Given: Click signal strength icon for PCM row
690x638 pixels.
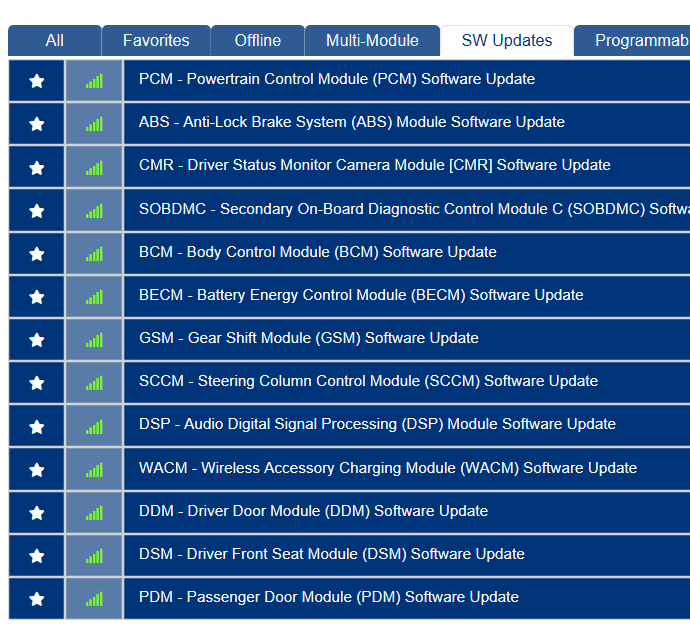Looking at the screenshot, I should tap(94, 81).
